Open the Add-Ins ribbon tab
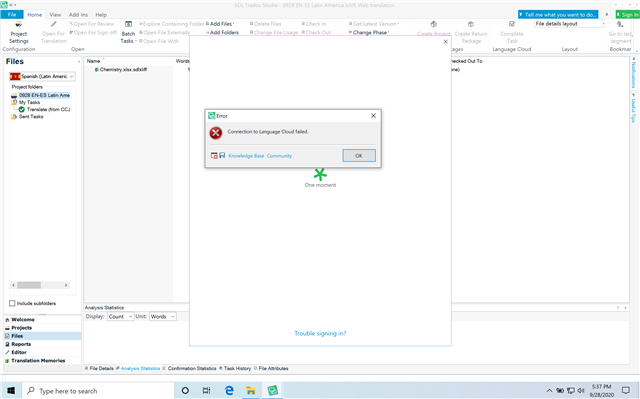Viewport: 640px width, 399px height. point(78,15)
